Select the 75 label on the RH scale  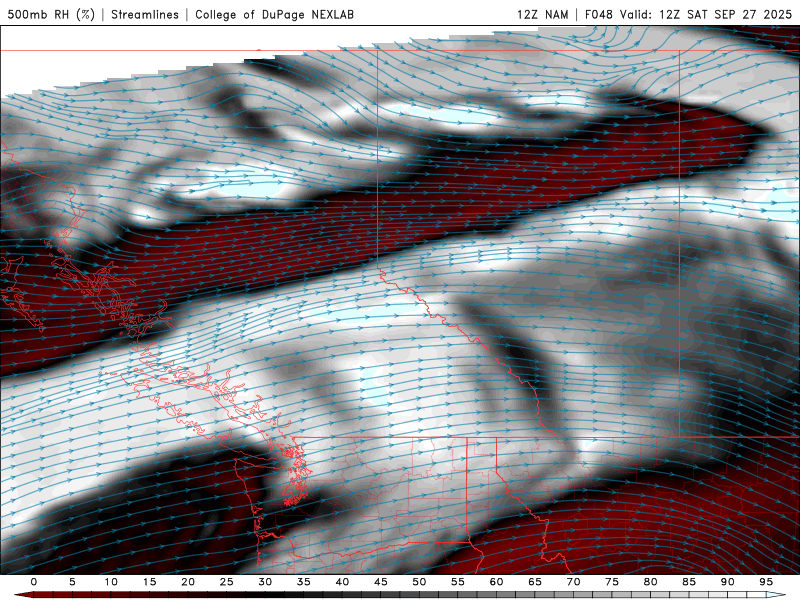[x=612, y=582]
